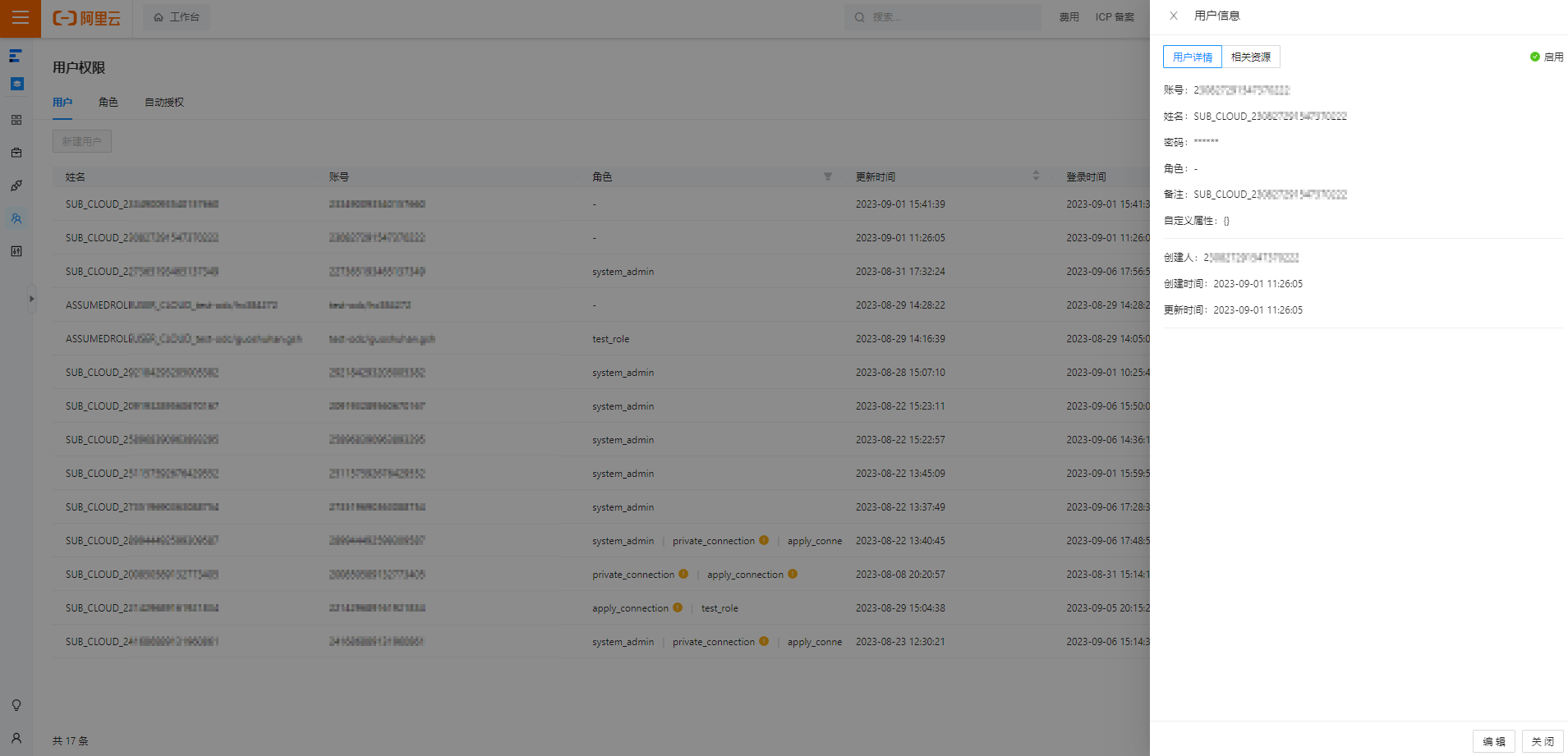
Task: Click the 编辑 button in the drawer
Action: [1494, 741]
